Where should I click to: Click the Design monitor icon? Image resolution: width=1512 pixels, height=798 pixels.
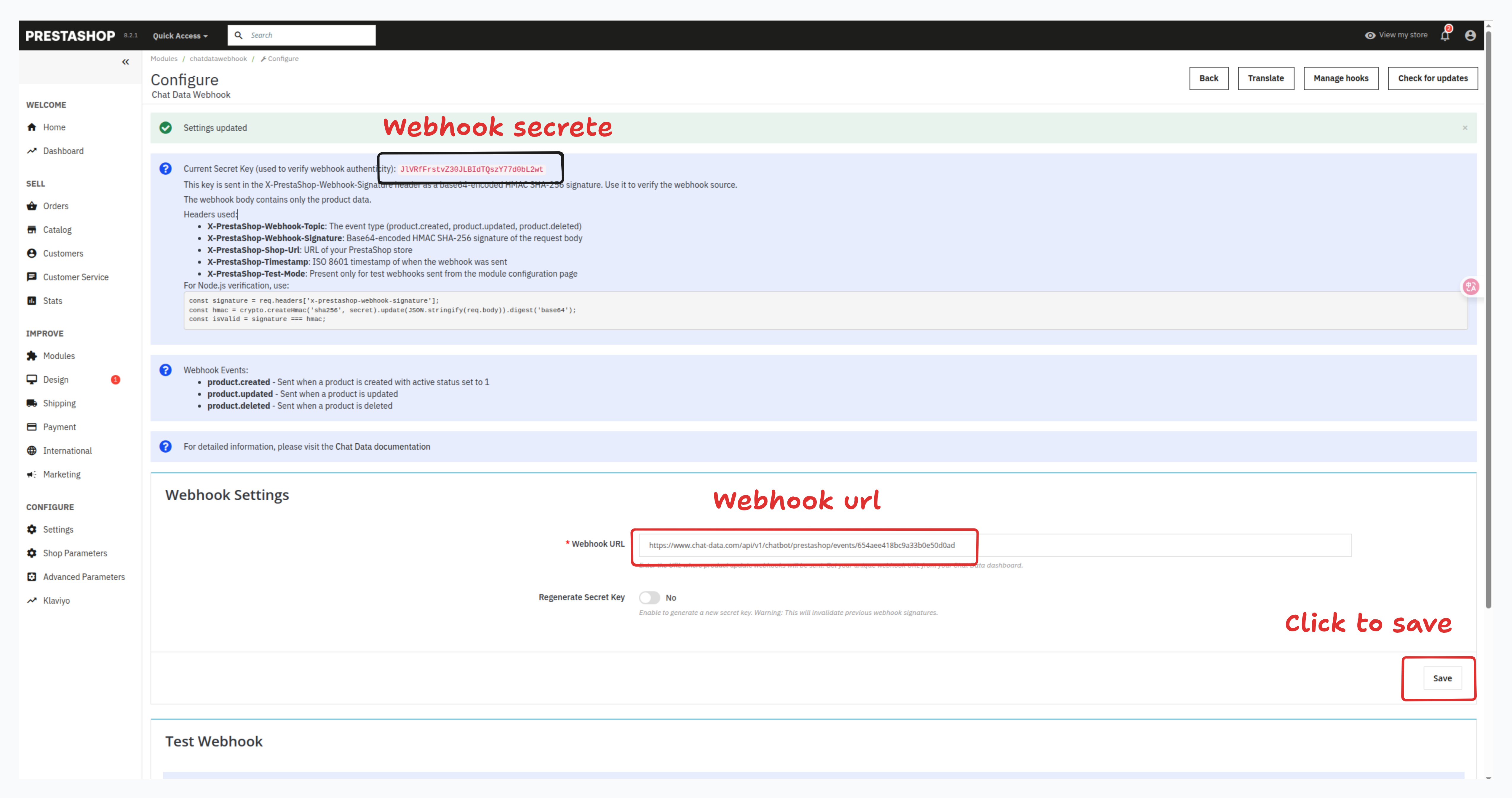pyautogui.click(x=32, y=380)
